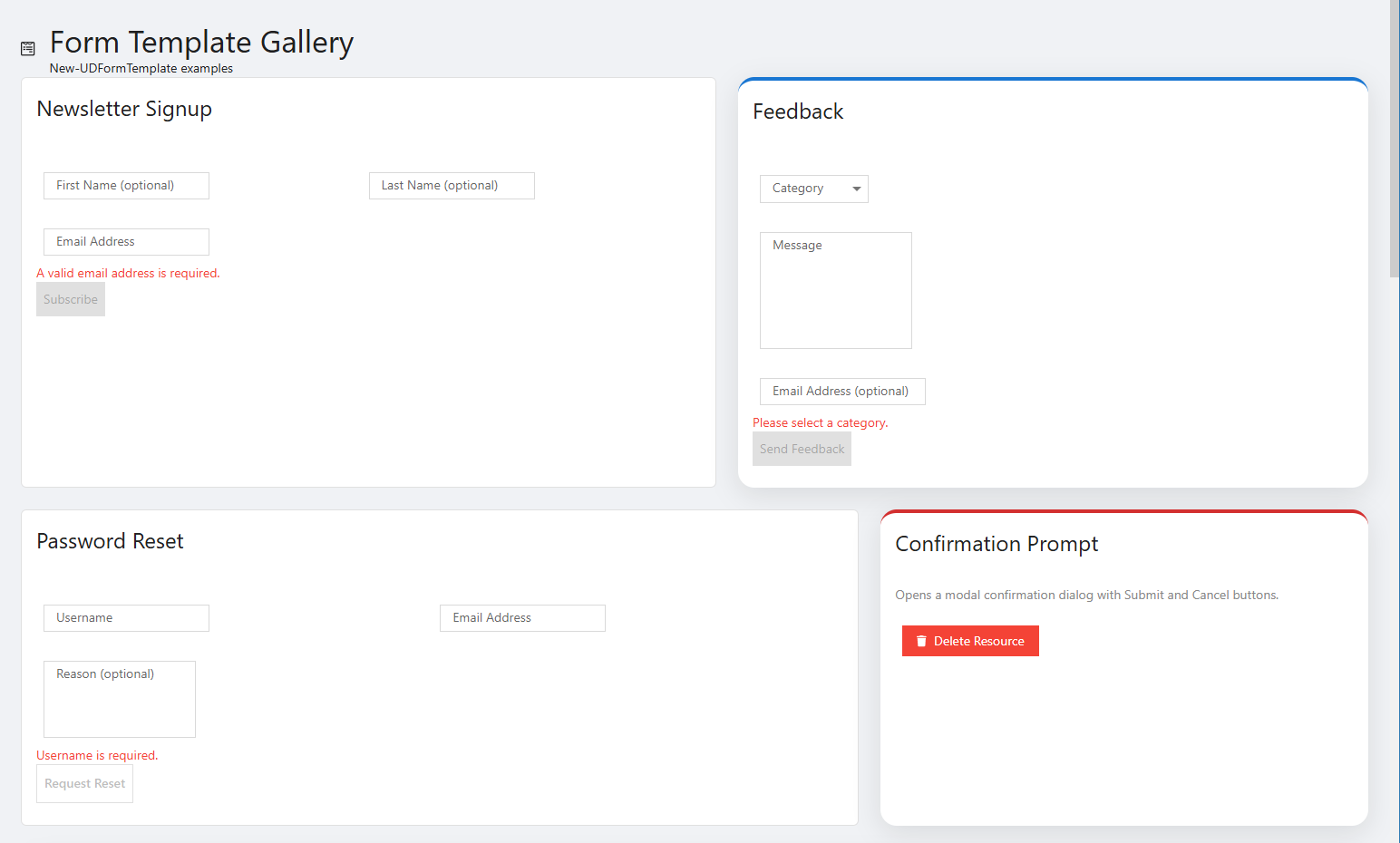Click the vertical page scrollbar thumb
The height and width of the screenshot is (843, 1400).
coord(1395,138)
